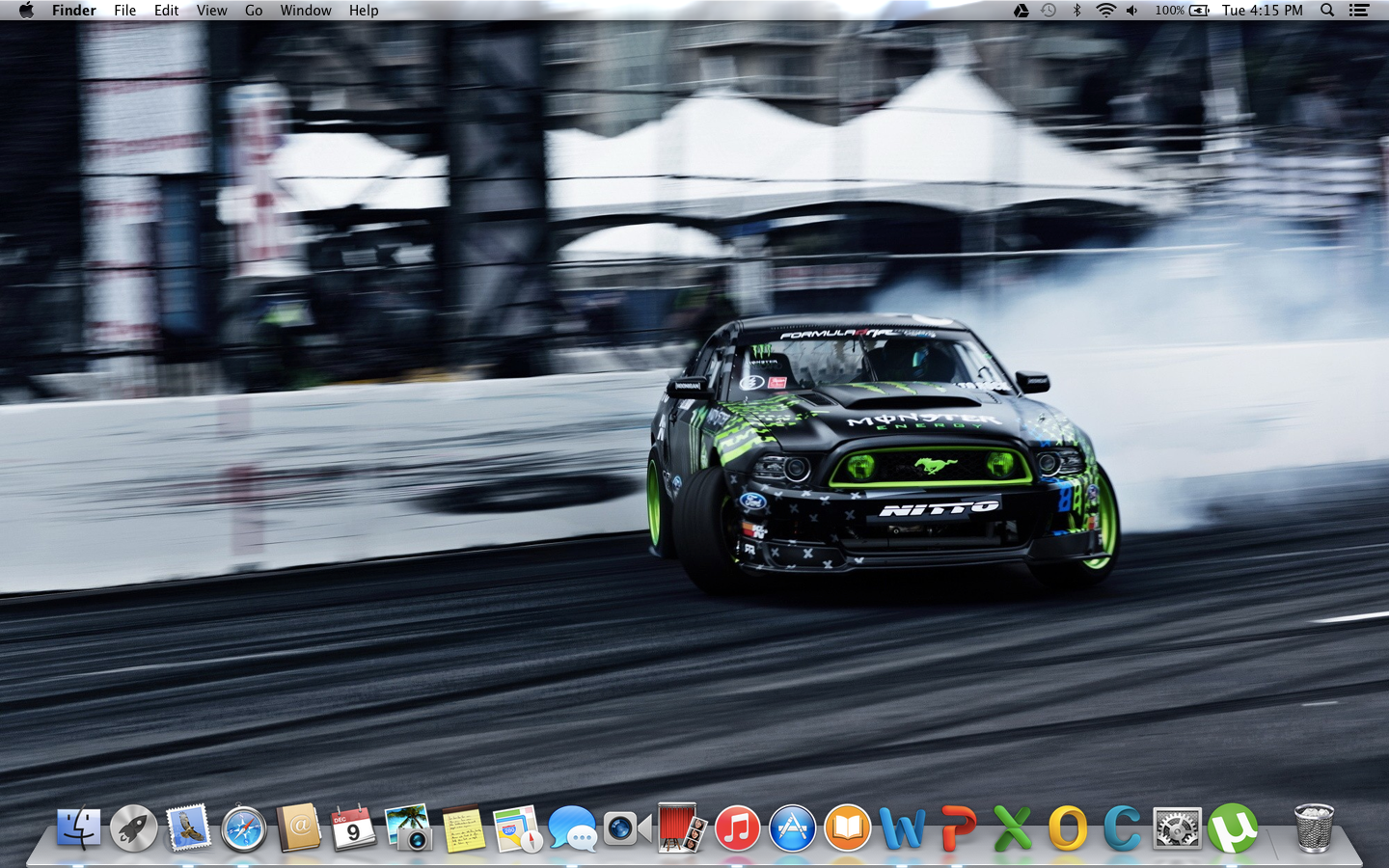Screen dimensions: 1389x868
Task: Open the Finder application menu
Action: (x=74, y=11)
